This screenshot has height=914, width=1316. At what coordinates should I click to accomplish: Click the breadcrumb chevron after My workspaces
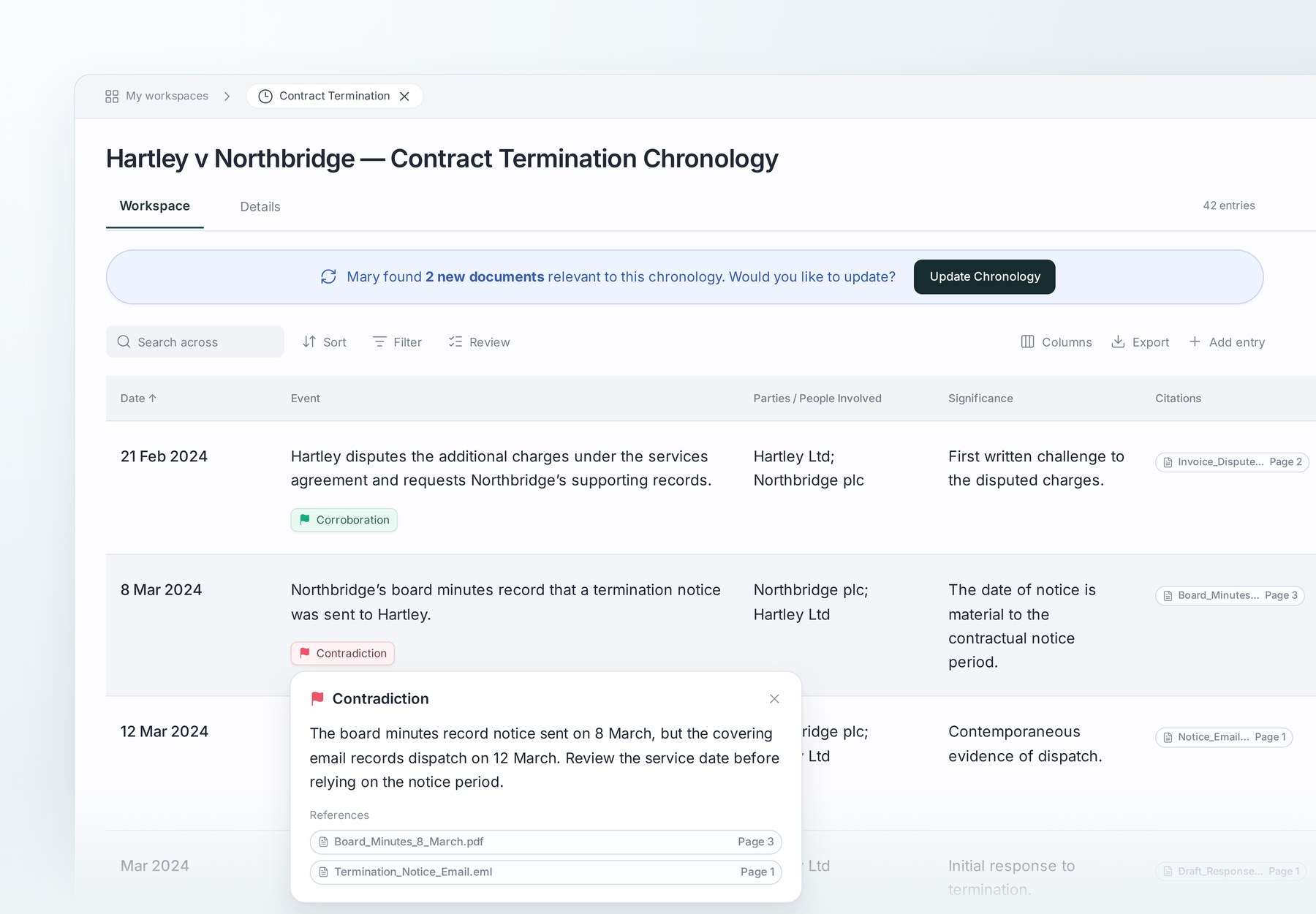[227, 97]
